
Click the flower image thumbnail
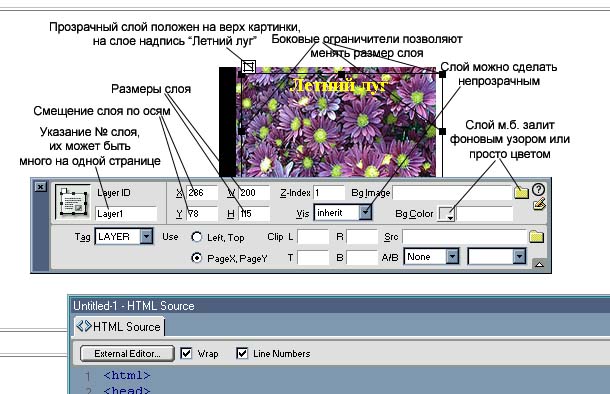tap(336, 122)
